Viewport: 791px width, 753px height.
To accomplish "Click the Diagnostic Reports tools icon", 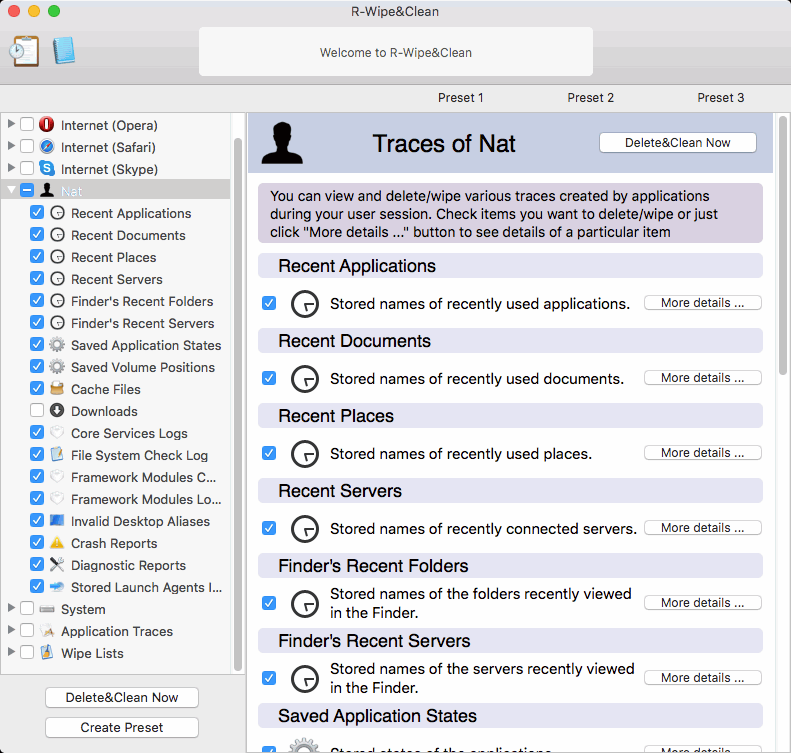I will [57, 564].
